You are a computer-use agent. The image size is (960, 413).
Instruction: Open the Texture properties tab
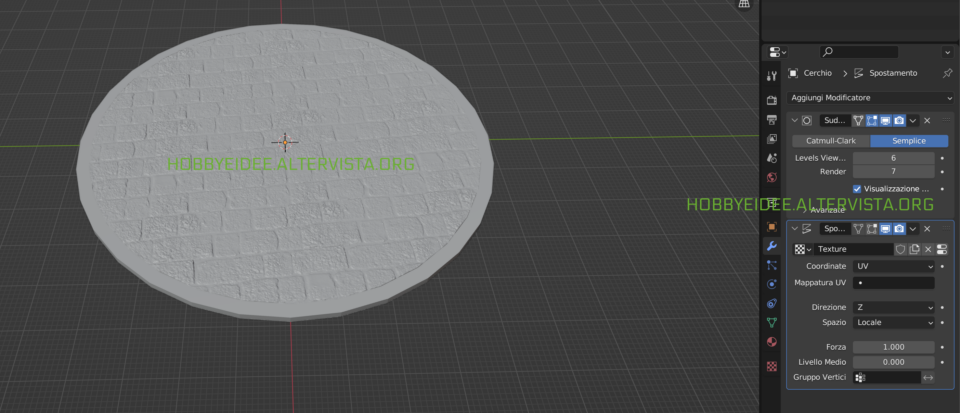(x=771, y=366)
